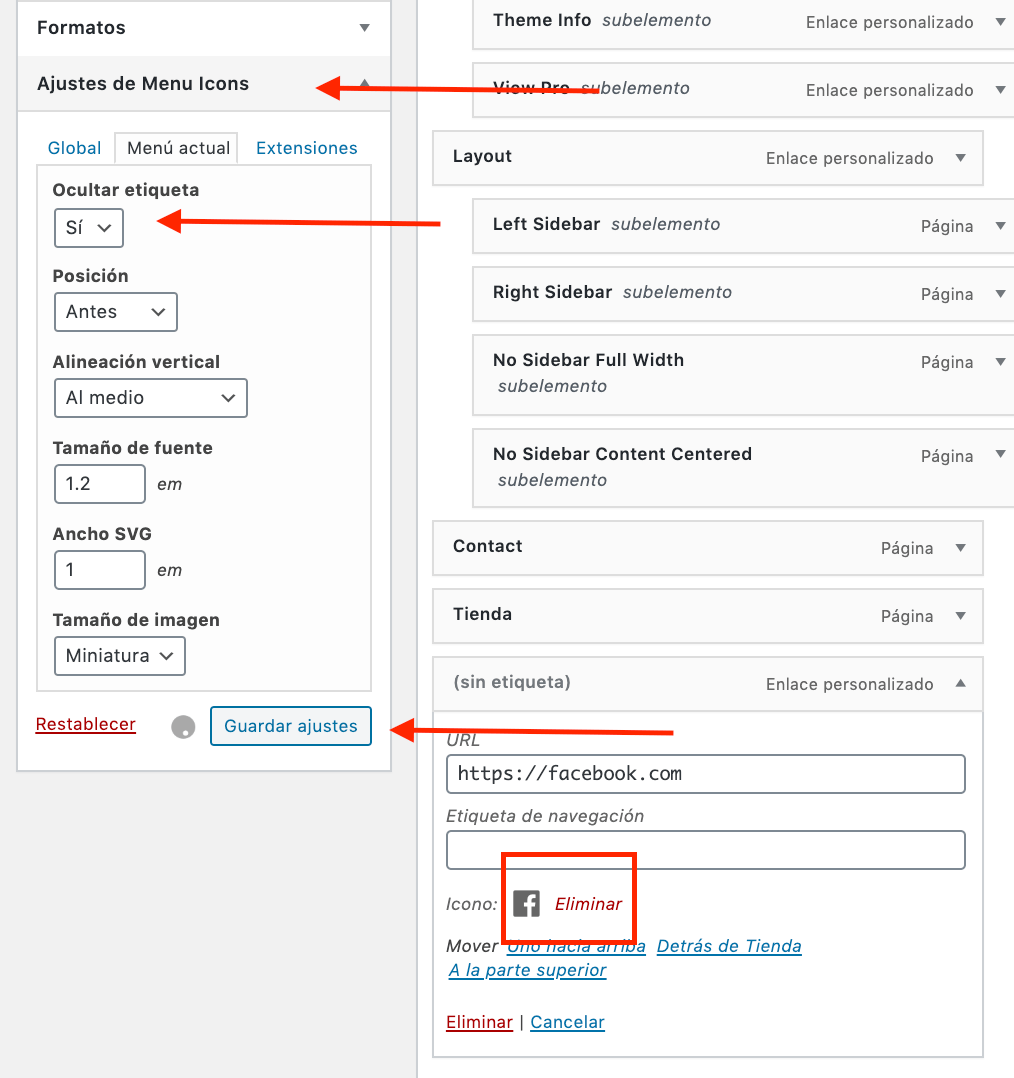Screen dimensions: 1014x1078
Task: Open the Posición dropdown
Action: coord(115,311)
